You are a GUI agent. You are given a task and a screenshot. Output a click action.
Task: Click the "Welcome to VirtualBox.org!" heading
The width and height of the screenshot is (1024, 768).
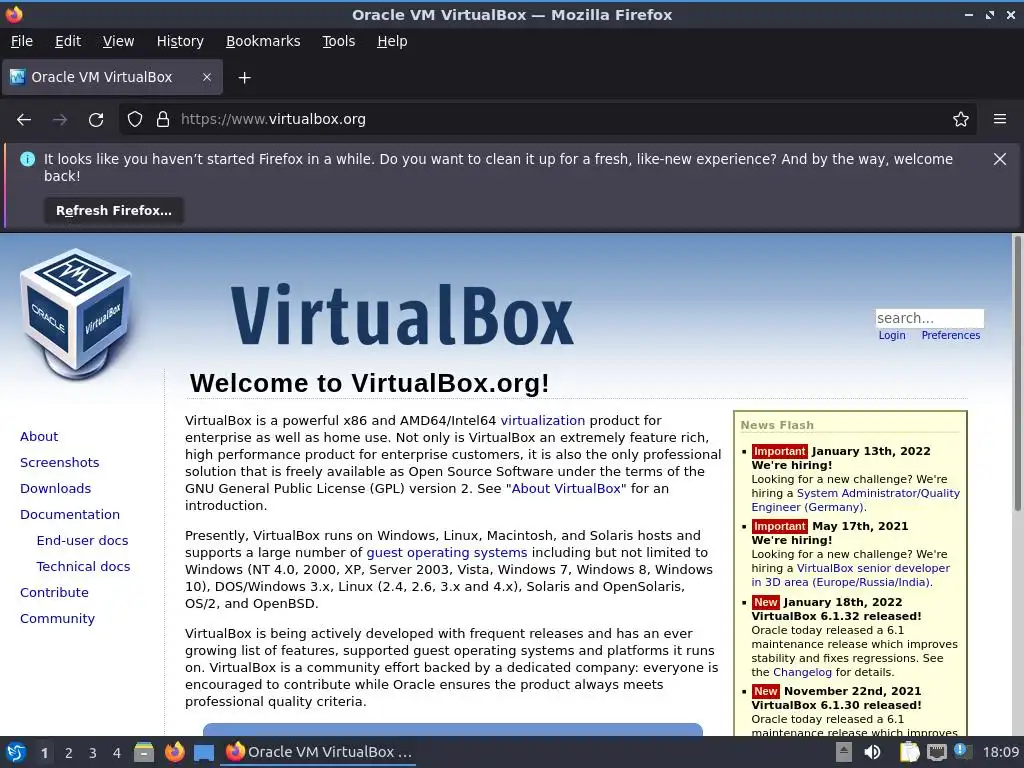[x=370, y=383]
